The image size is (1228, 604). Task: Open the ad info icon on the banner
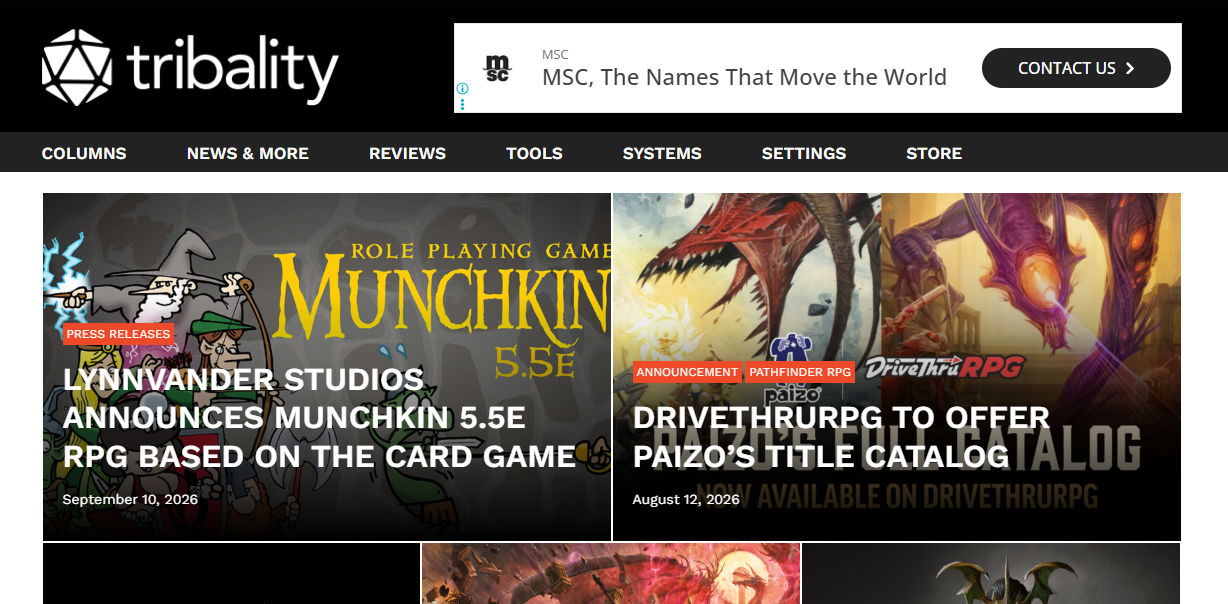coord(462,89)
